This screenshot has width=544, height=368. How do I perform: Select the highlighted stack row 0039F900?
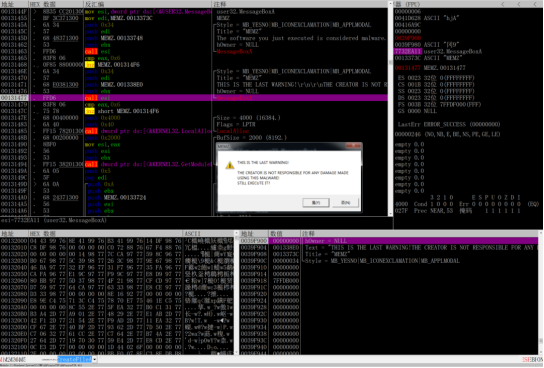(x=389, y=241)
